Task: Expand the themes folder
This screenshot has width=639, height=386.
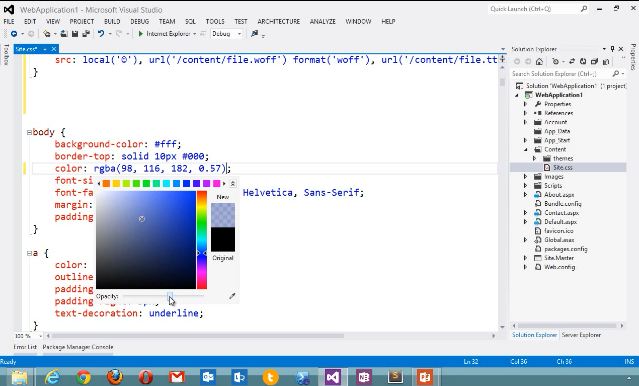Action: [535, 158]
